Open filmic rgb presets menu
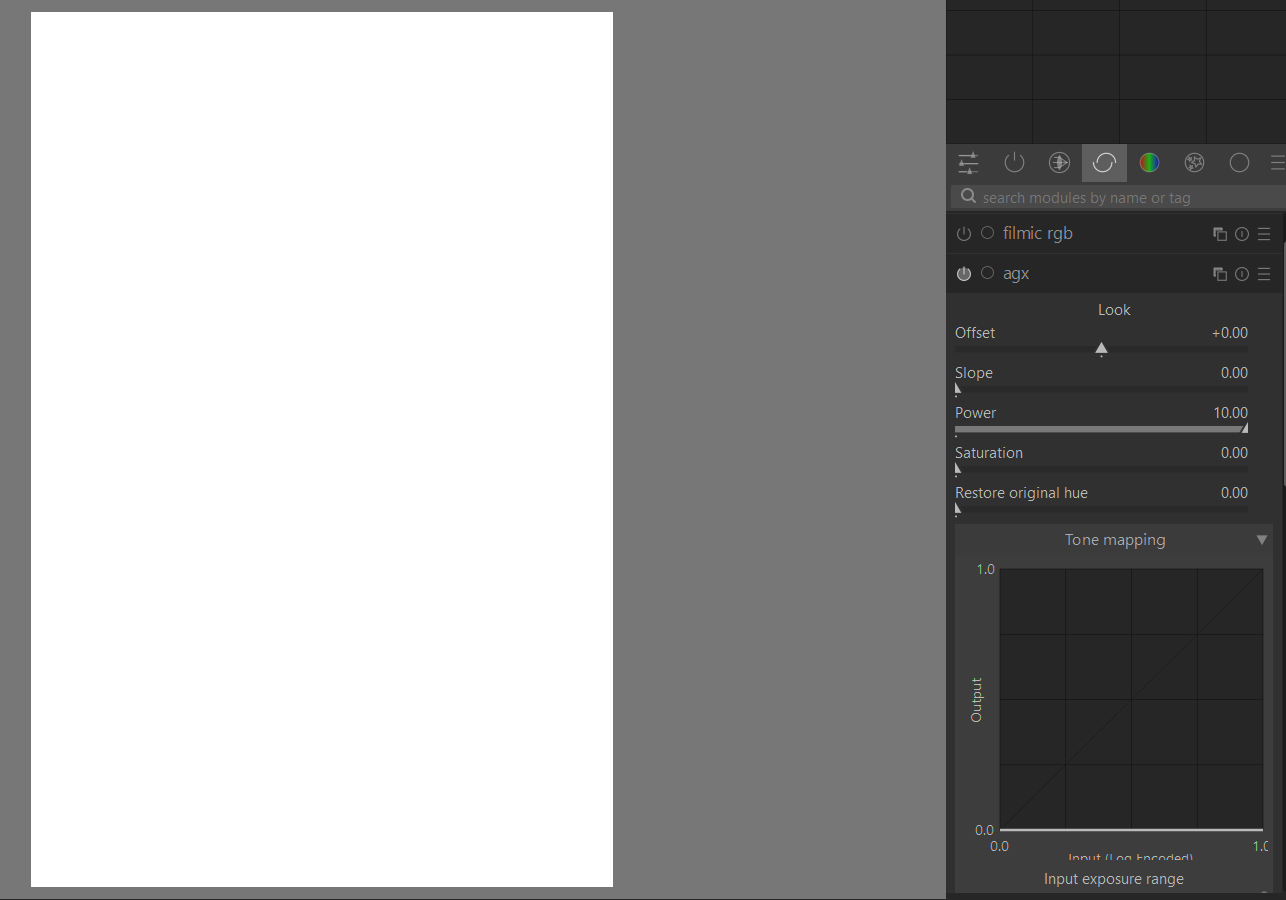 [x=1264, y=234]
